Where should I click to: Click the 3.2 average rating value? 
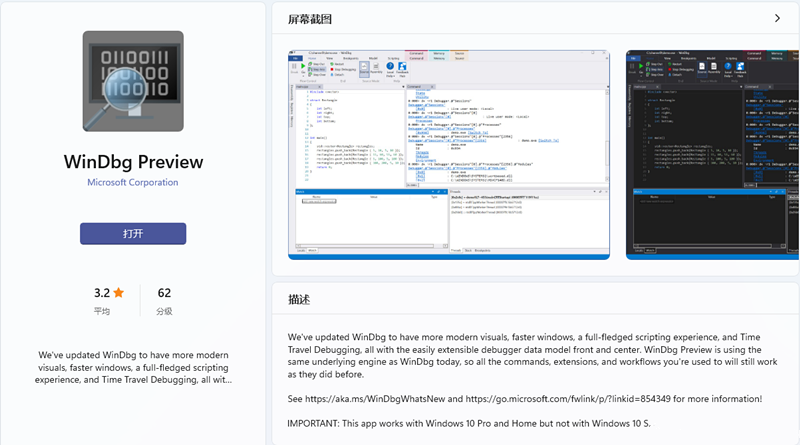(102, 293)
